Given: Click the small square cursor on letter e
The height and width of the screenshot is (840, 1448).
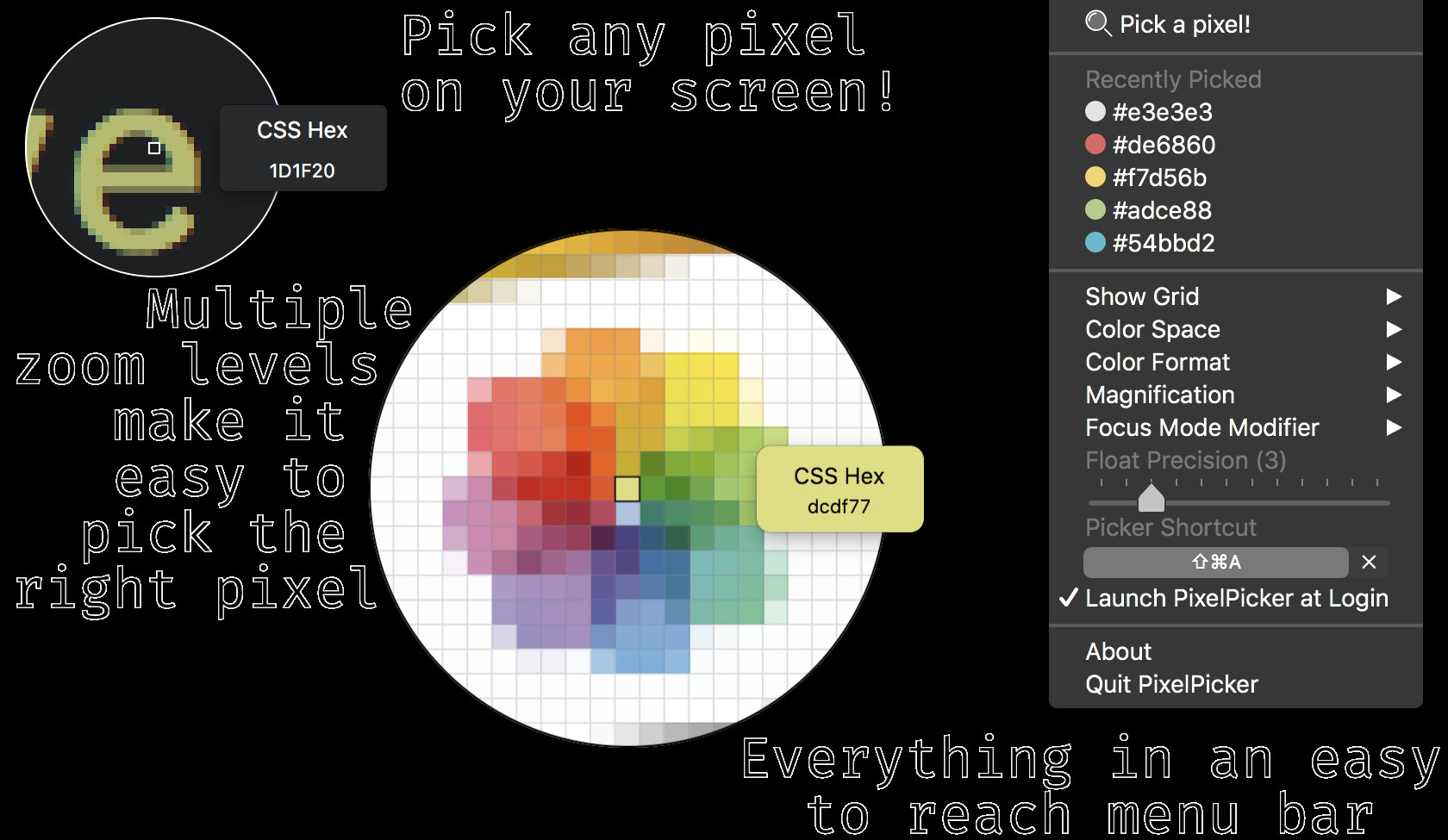Looking at the screenshot, I should coord(154,148).
